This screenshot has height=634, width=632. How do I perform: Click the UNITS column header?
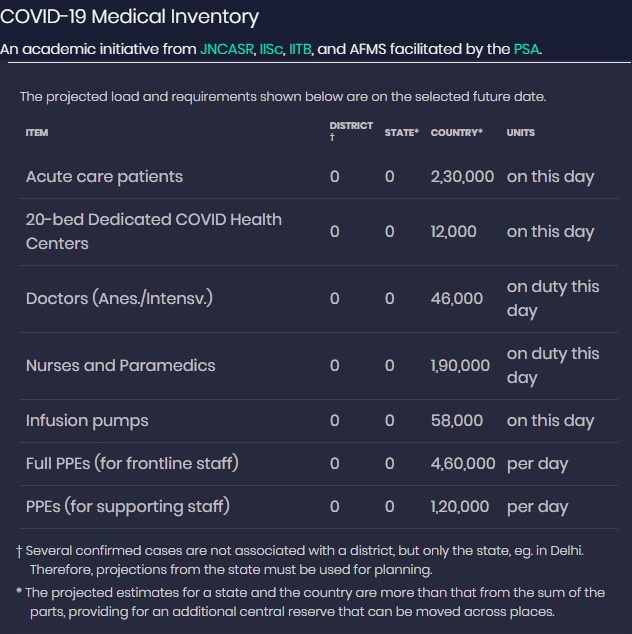pos(521,133)
